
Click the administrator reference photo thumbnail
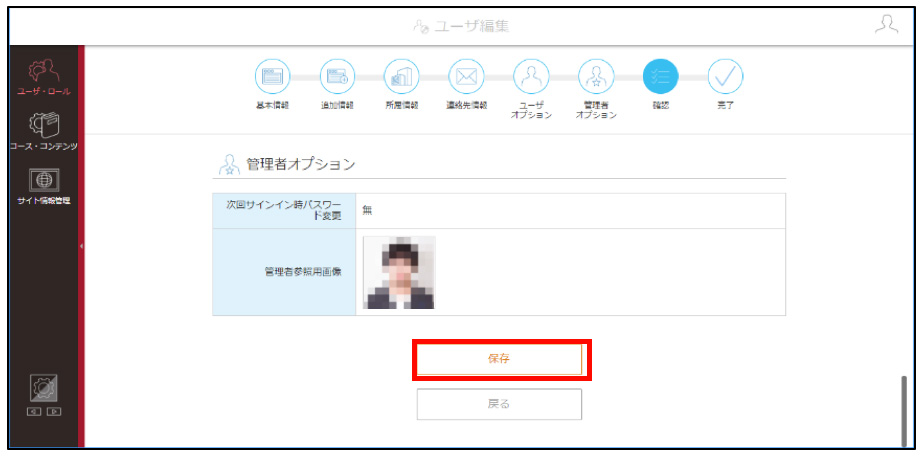tap(399, 272)
